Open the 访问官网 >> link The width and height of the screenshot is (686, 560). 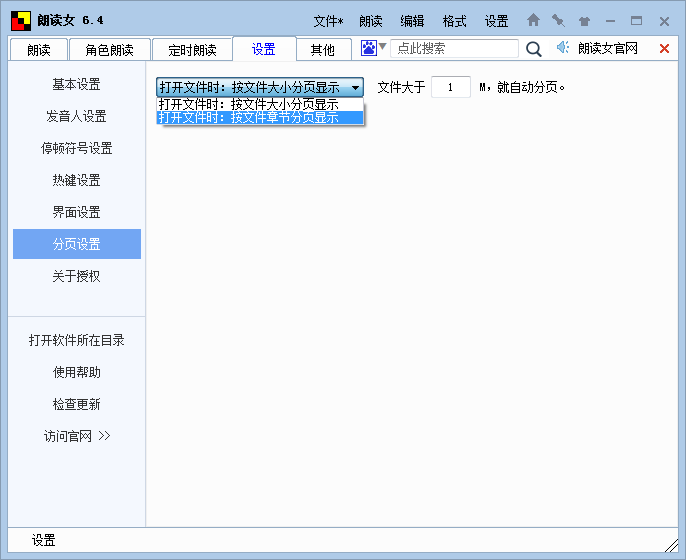pos(77,436)
